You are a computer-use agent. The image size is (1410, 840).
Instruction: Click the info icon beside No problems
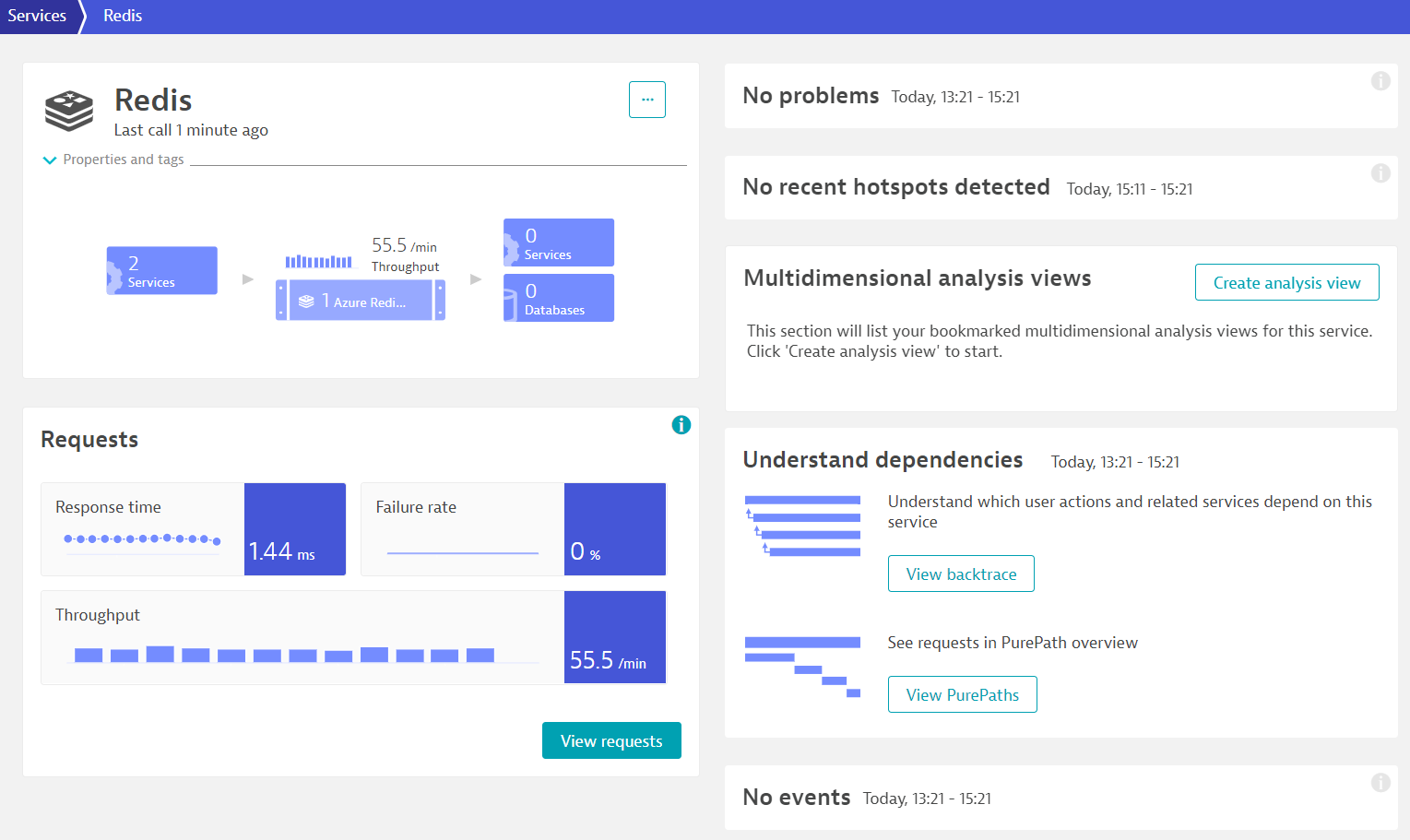coord(1380,81)
